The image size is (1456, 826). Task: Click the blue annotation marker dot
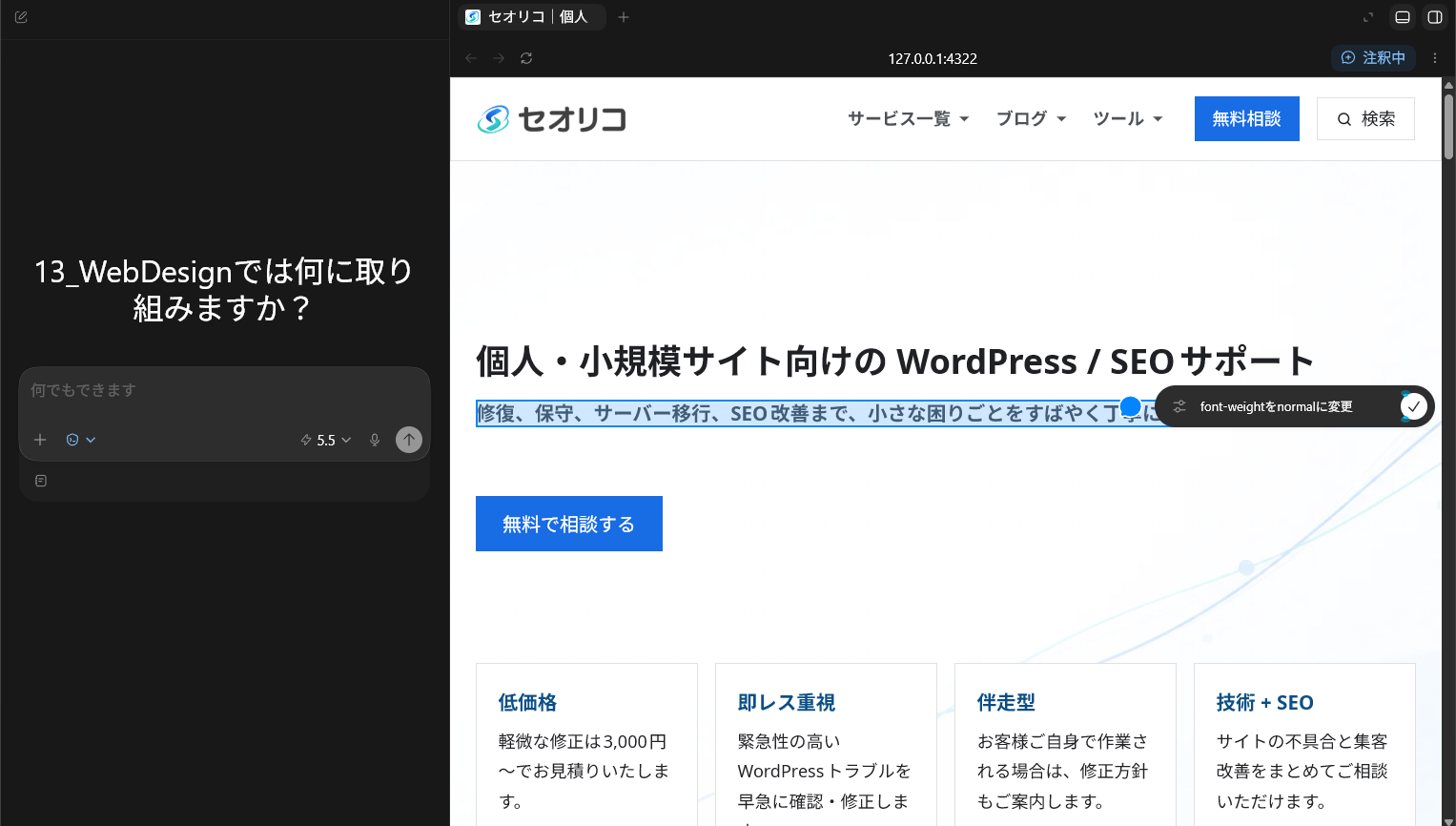(x=1131, y=406)
